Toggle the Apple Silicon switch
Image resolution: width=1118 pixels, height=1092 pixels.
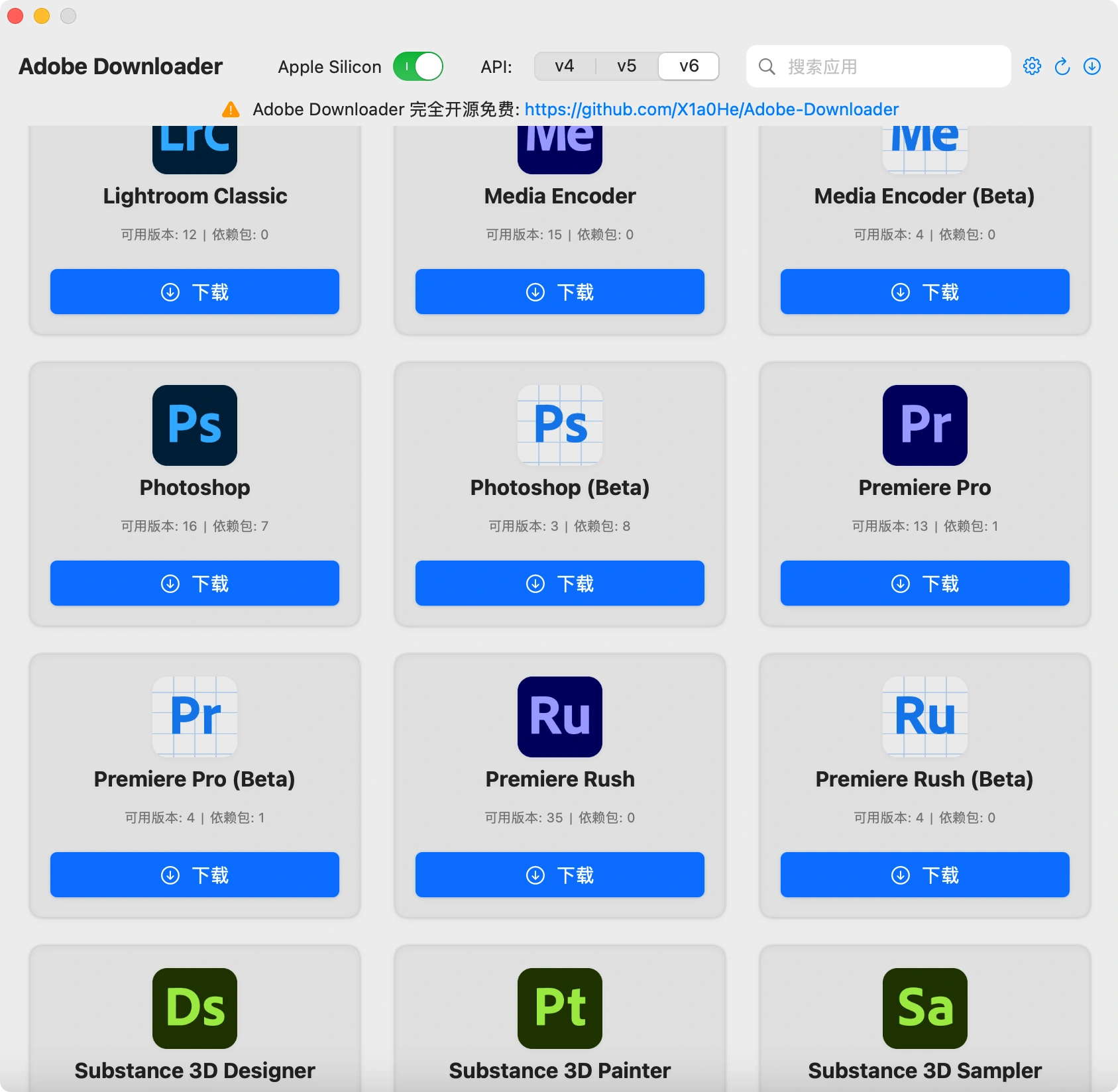pos(418,66)
